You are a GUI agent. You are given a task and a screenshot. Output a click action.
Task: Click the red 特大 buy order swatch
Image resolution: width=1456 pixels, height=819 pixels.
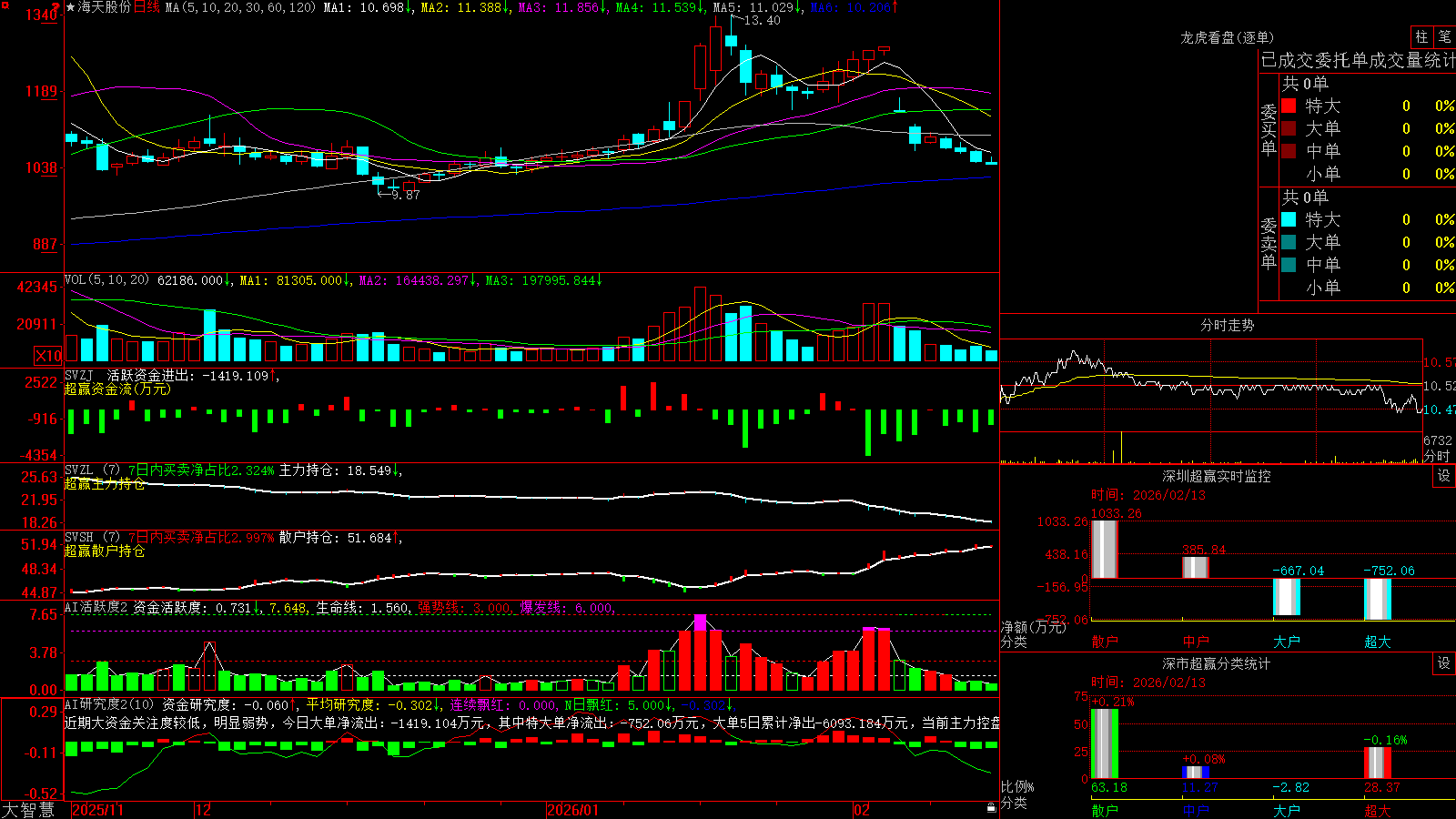1289,106
